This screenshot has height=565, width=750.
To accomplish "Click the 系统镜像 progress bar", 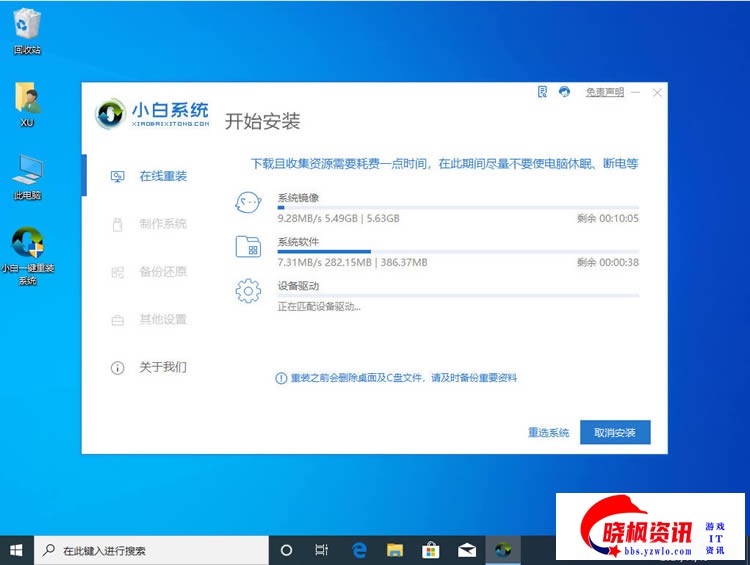I will pos(457,207).
